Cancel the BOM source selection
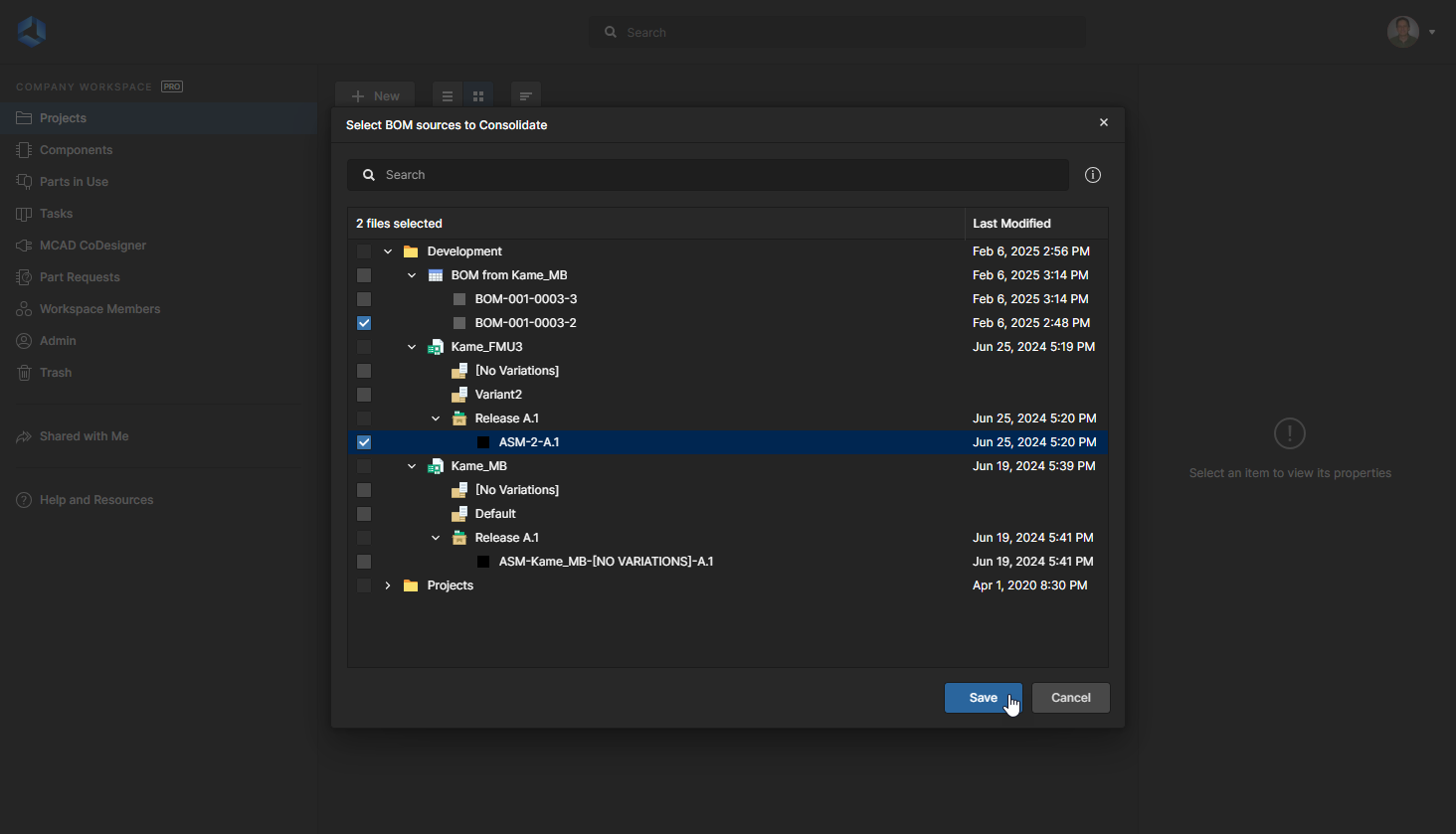Viewport: 1456px width, 834px height. pyautogui.click(x=1070, y=698)
